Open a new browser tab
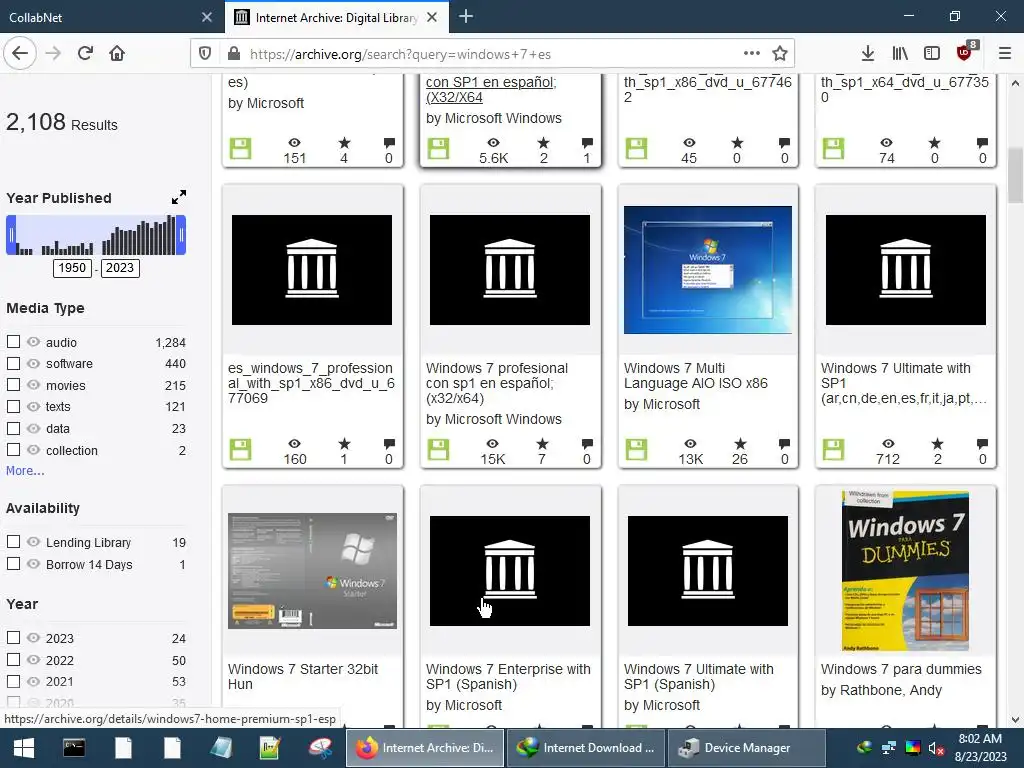Viewport: 1024px width, 768px height. (466, 16)
